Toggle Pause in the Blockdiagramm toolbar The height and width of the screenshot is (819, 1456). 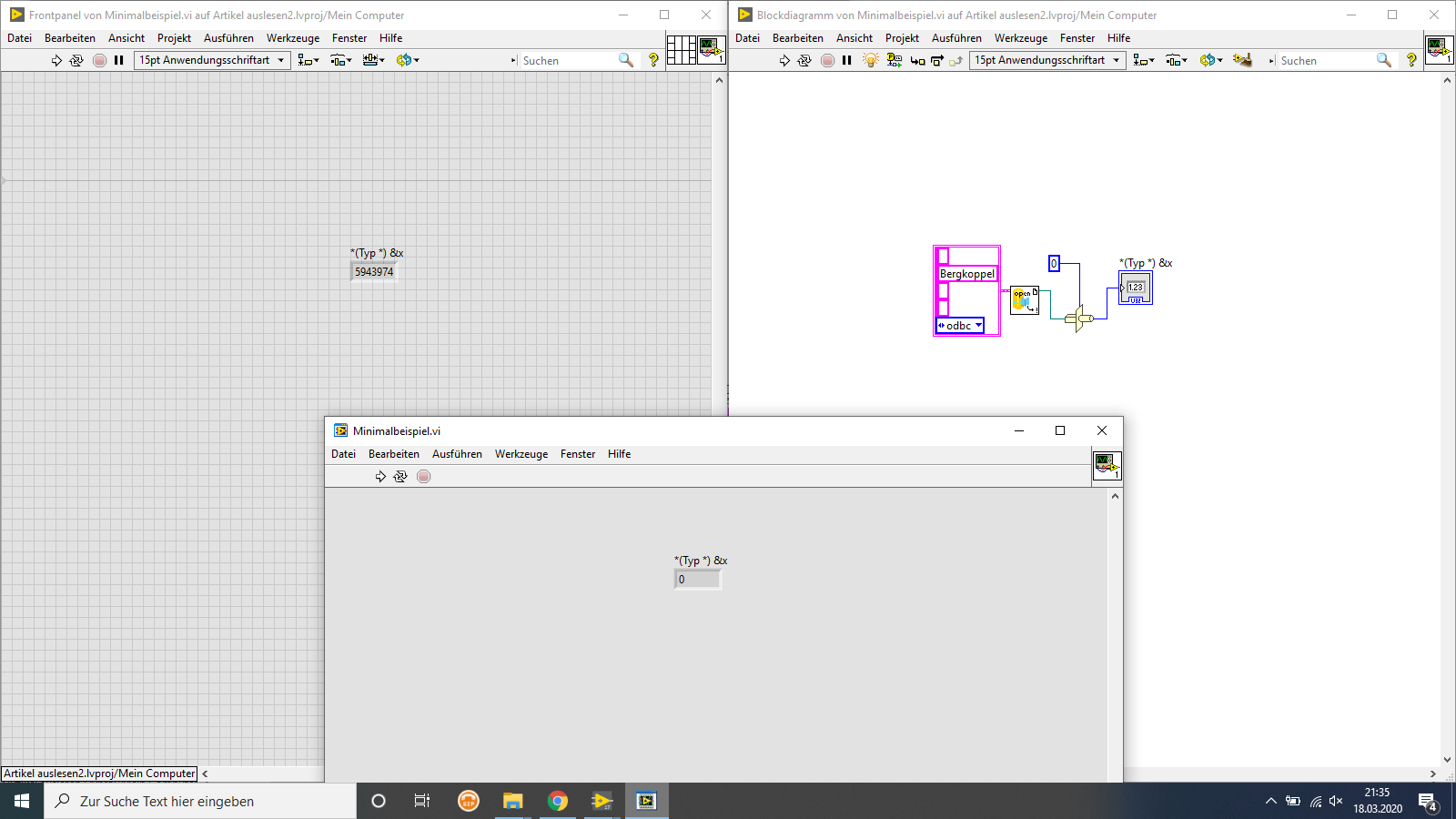tap(847, 60)
